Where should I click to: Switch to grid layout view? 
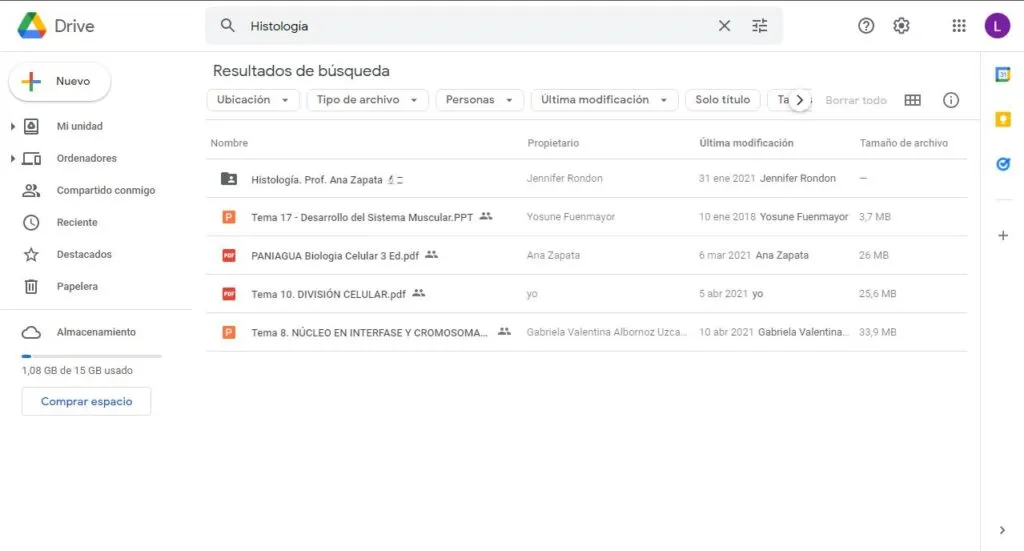tap(912, 100)
